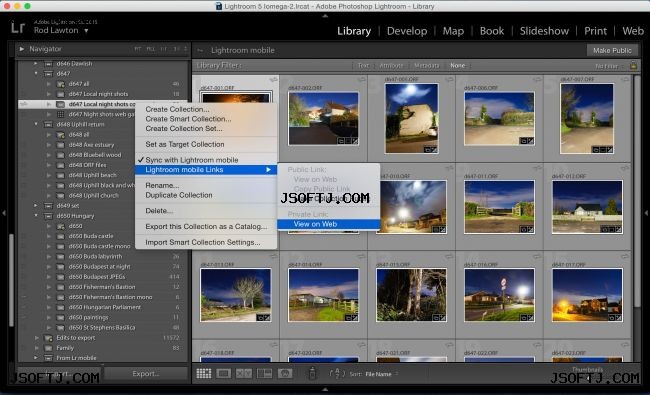The width and height of the screenshot is (650, 395).
Task: Open identity plate dropdown next to Rod Lawton
Action: tap(86, 31)
